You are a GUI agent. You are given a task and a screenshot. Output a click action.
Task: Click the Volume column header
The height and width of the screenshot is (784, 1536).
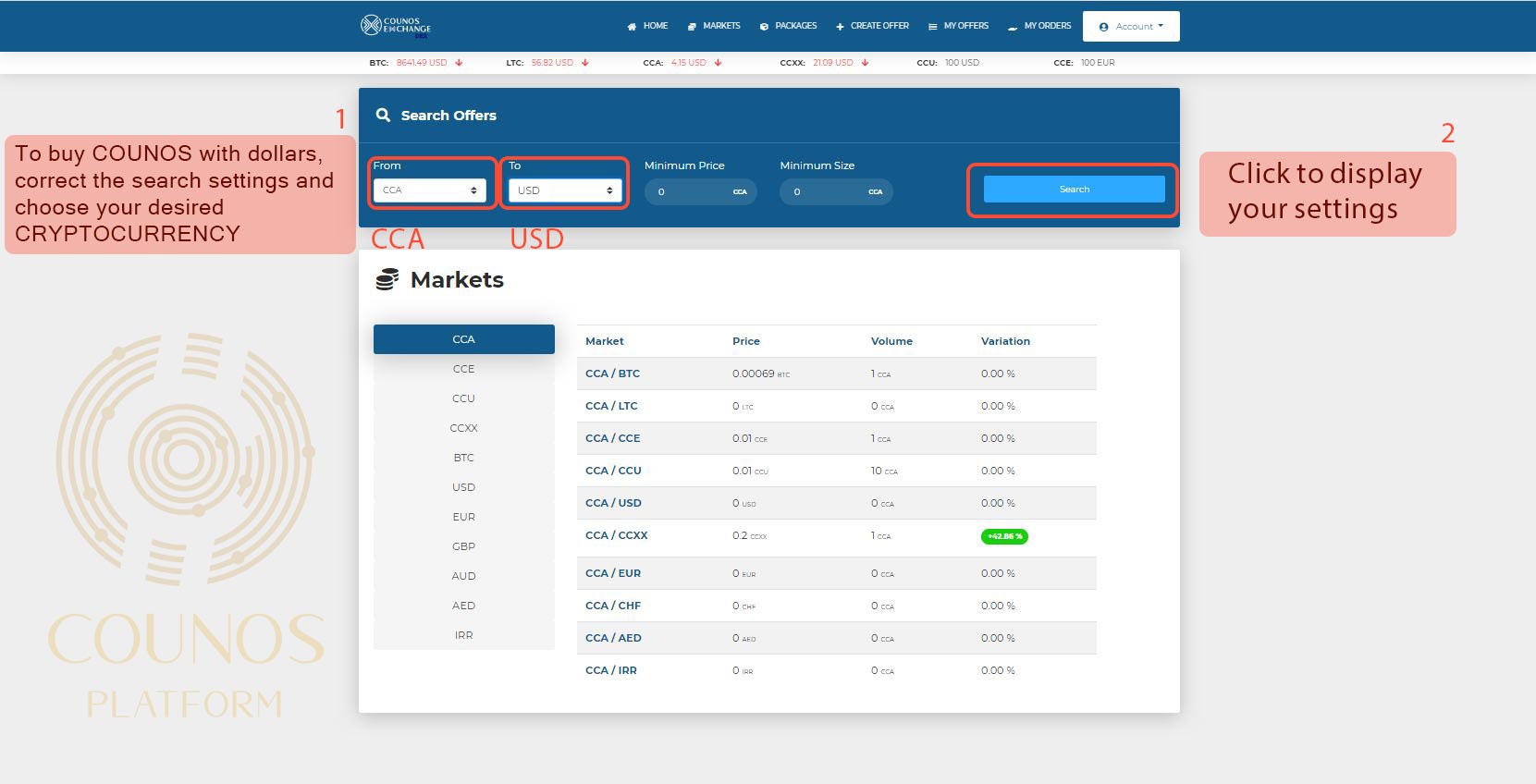[x=891, y=341]
